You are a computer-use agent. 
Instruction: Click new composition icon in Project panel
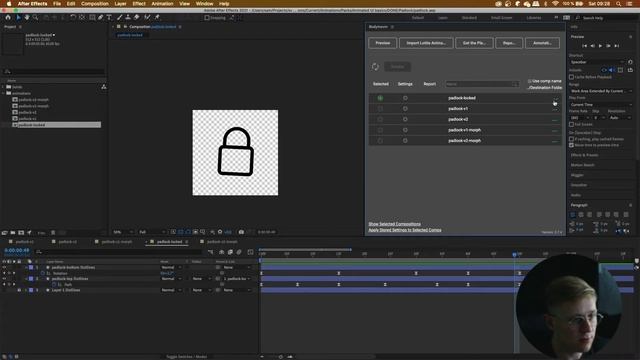[x=21, y=233]
